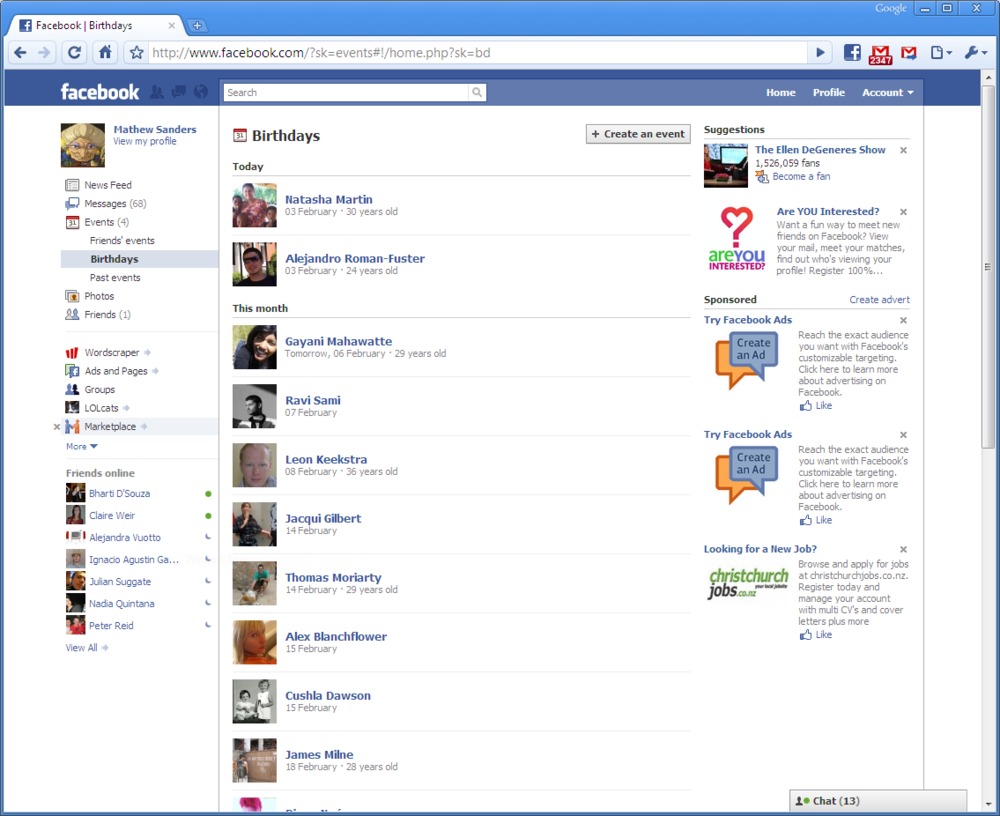Reload the page with refresh icon

pos(75,53)
